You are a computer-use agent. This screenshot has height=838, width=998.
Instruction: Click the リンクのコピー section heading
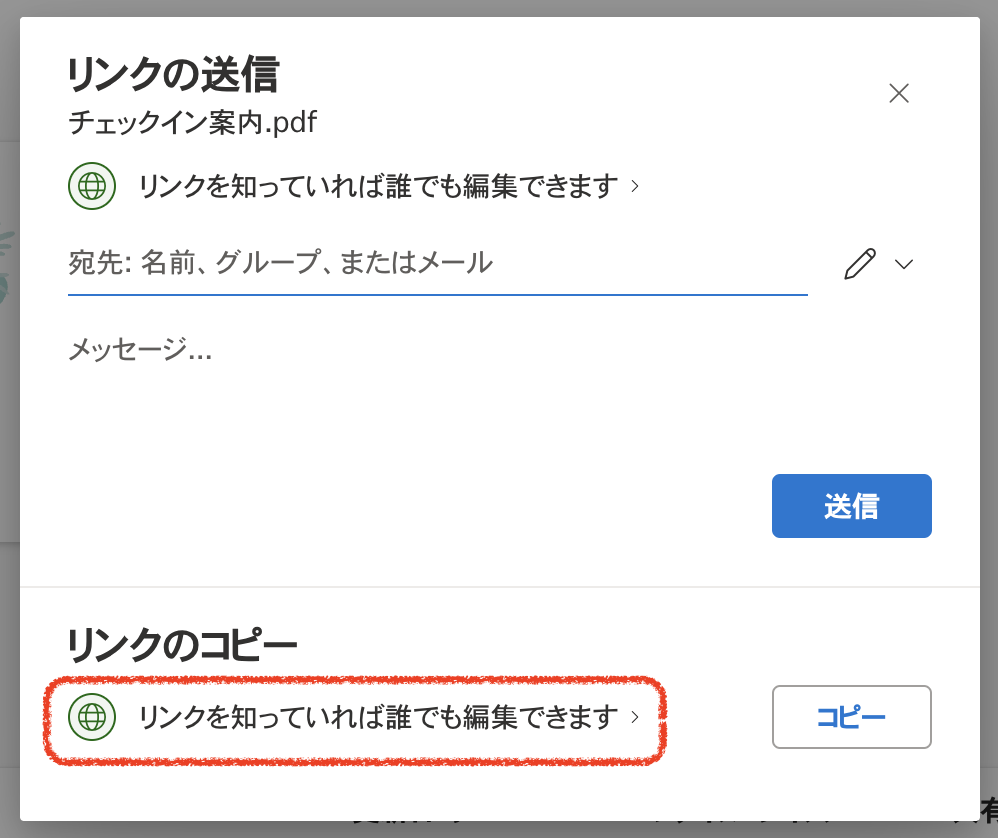coord(182,645)
